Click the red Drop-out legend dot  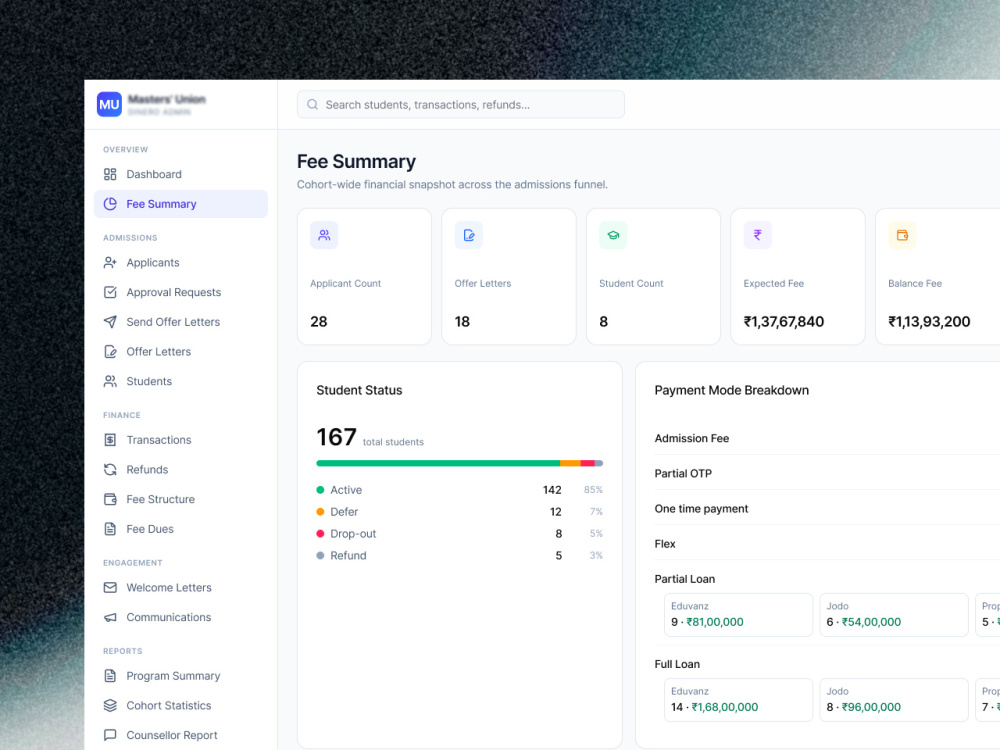click(320, 533)
